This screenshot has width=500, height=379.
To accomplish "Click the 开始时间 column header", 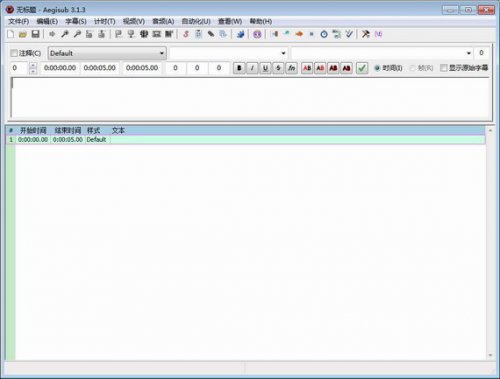I will (33, 131).
